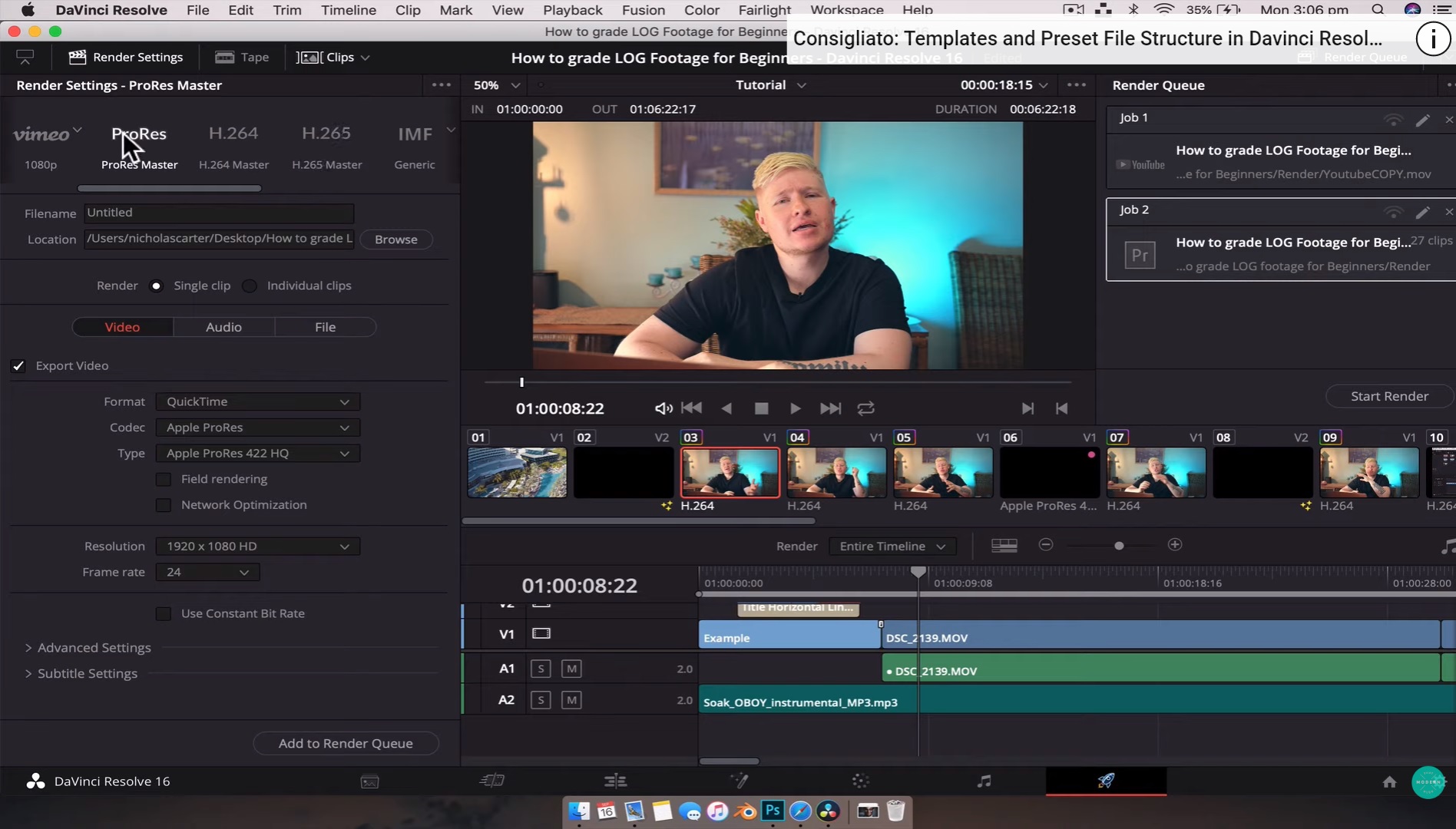Image resolution: width=1456 pixels, height=829 pixels.
Task: Open viewer options three-dot menu
Action: pos(1077,85)
